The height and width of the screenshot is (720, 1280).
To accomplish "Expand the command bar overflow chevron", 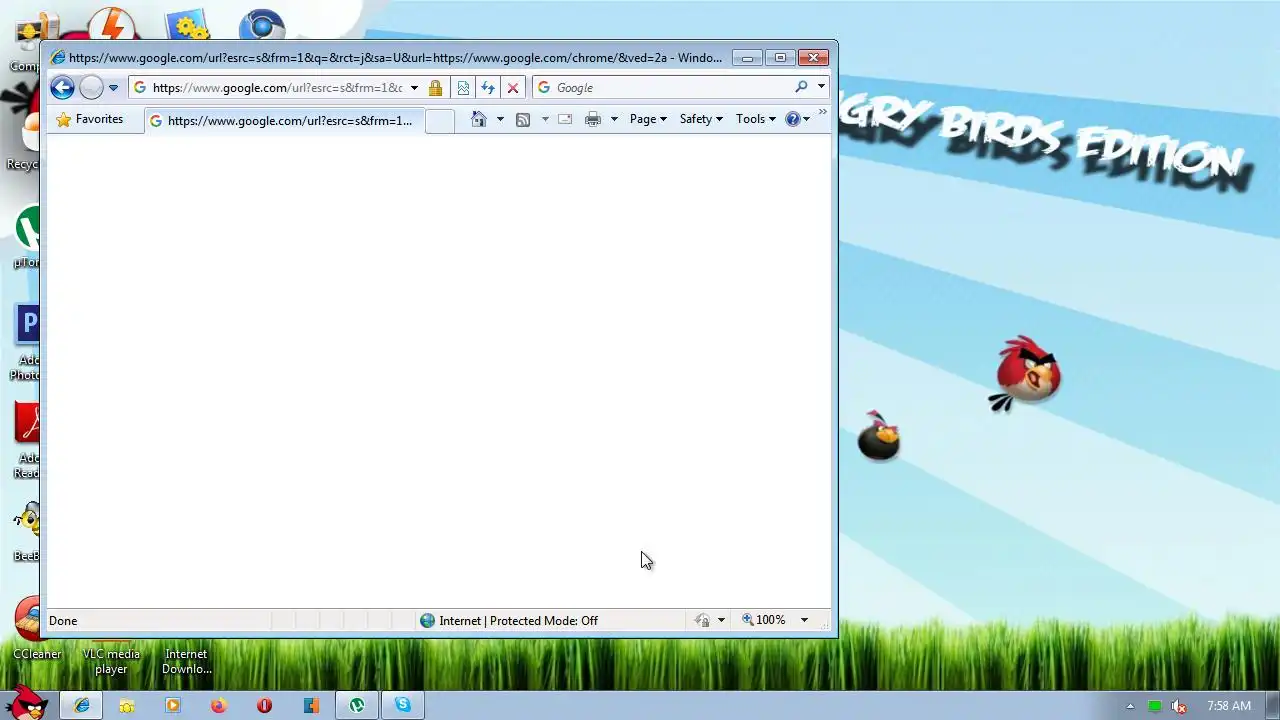I will pos(822,113).
